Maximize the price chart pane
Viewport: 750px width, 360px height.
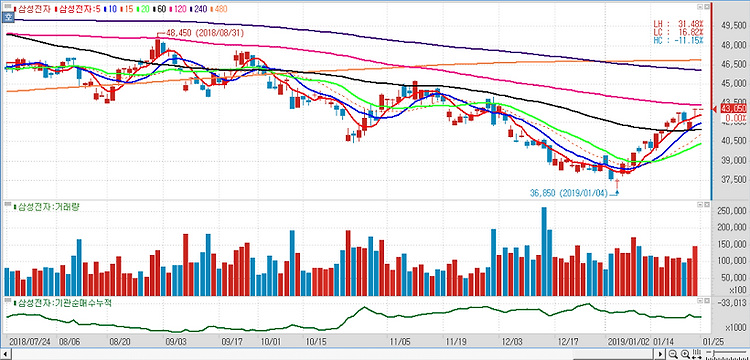tap(699, 8)
